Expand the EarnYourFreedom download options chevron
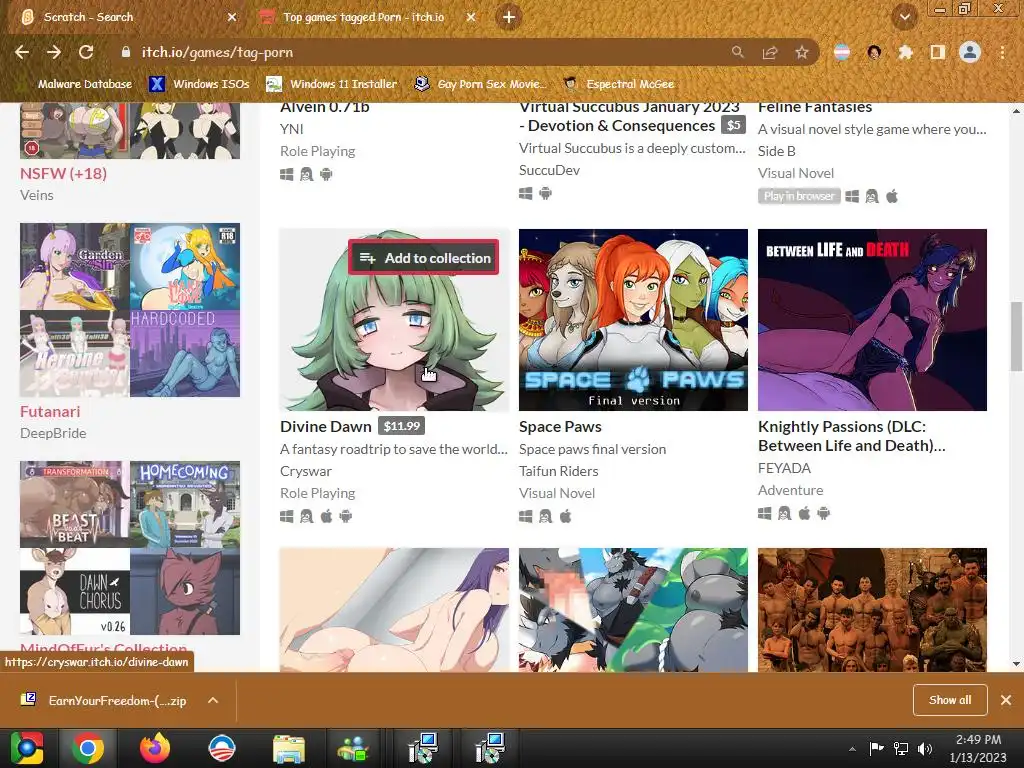1024x768 pixels. coord(213,700)
